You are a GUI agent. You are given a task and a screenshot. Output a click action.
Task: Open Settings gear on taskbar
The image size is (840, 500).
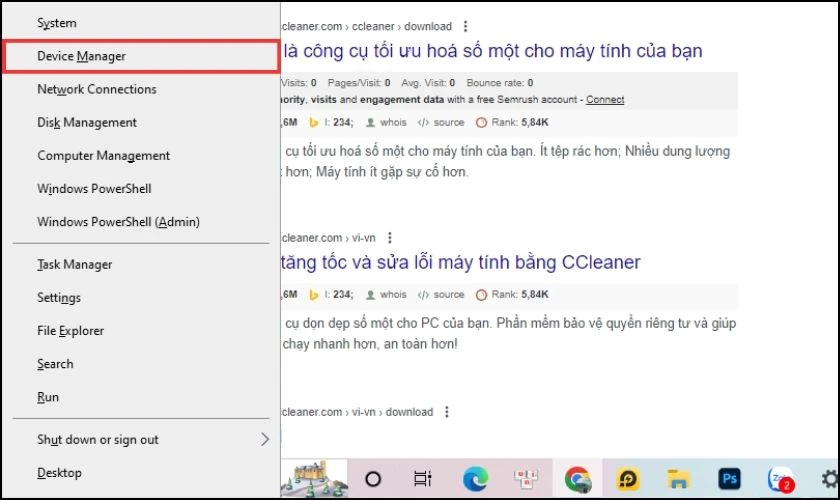830,479
